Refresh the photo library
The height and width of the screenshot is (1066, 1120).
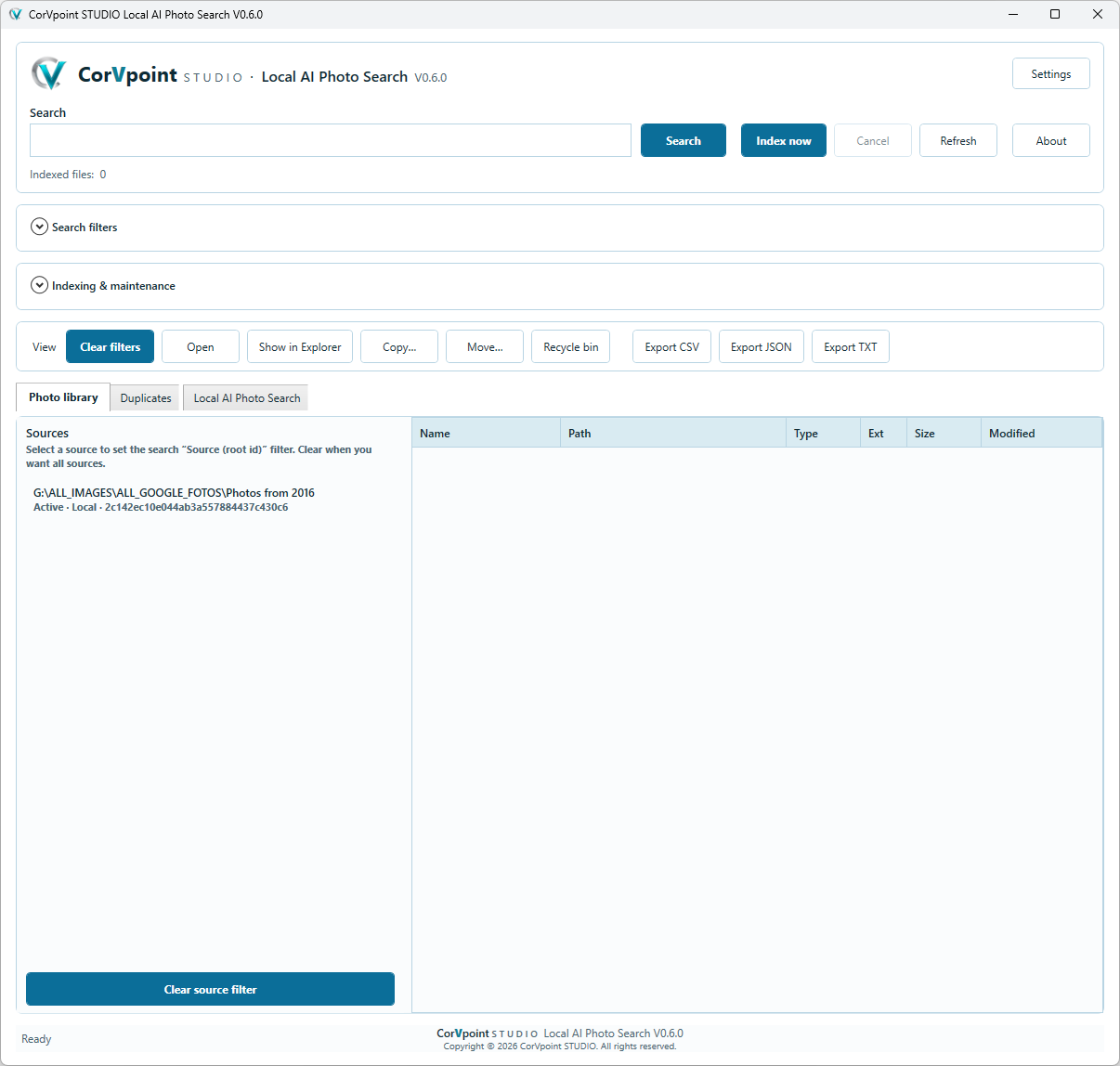[x=958, y=140]
